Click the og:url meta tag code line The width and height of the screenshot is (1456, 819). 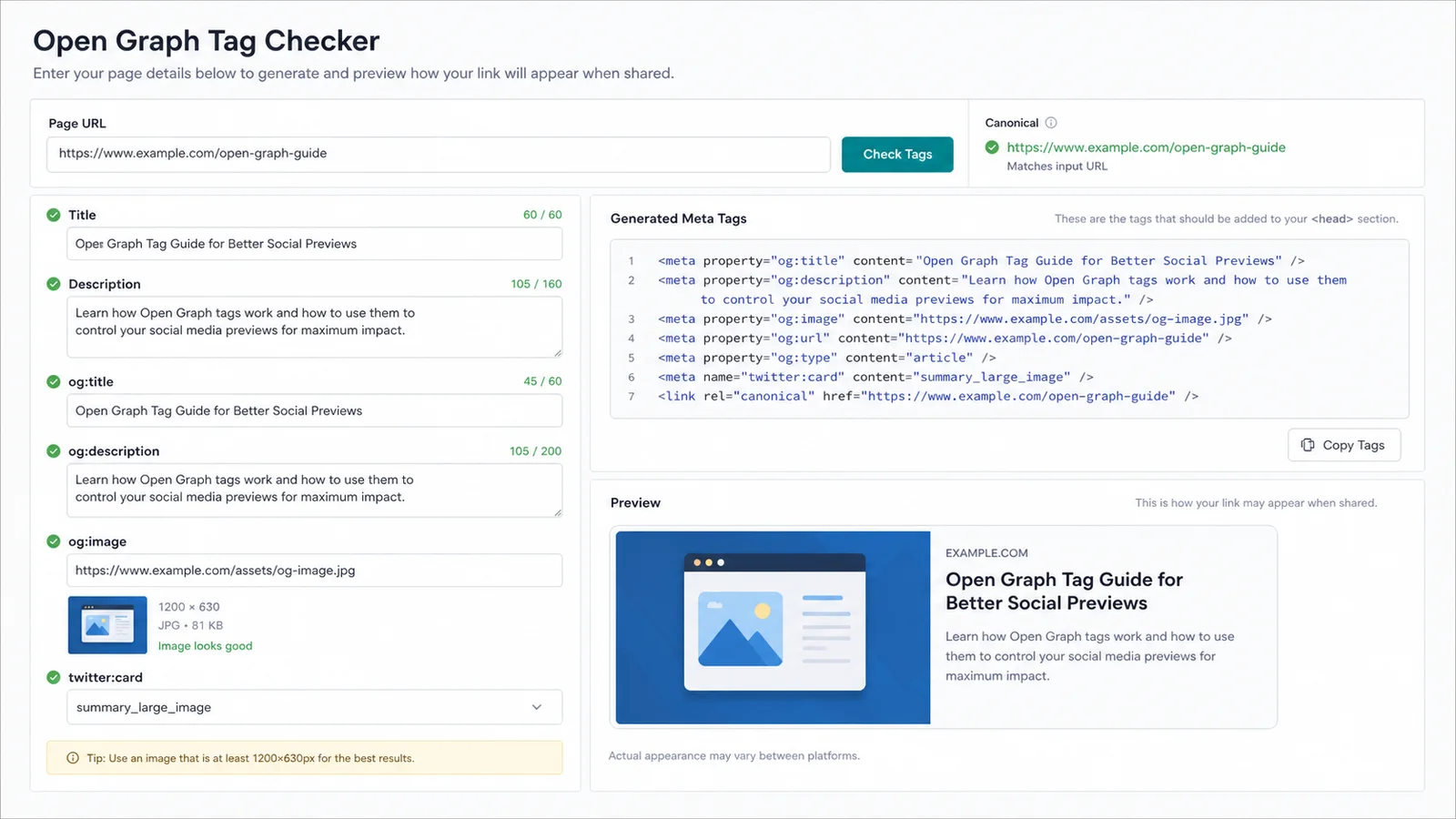click(945, 339)
